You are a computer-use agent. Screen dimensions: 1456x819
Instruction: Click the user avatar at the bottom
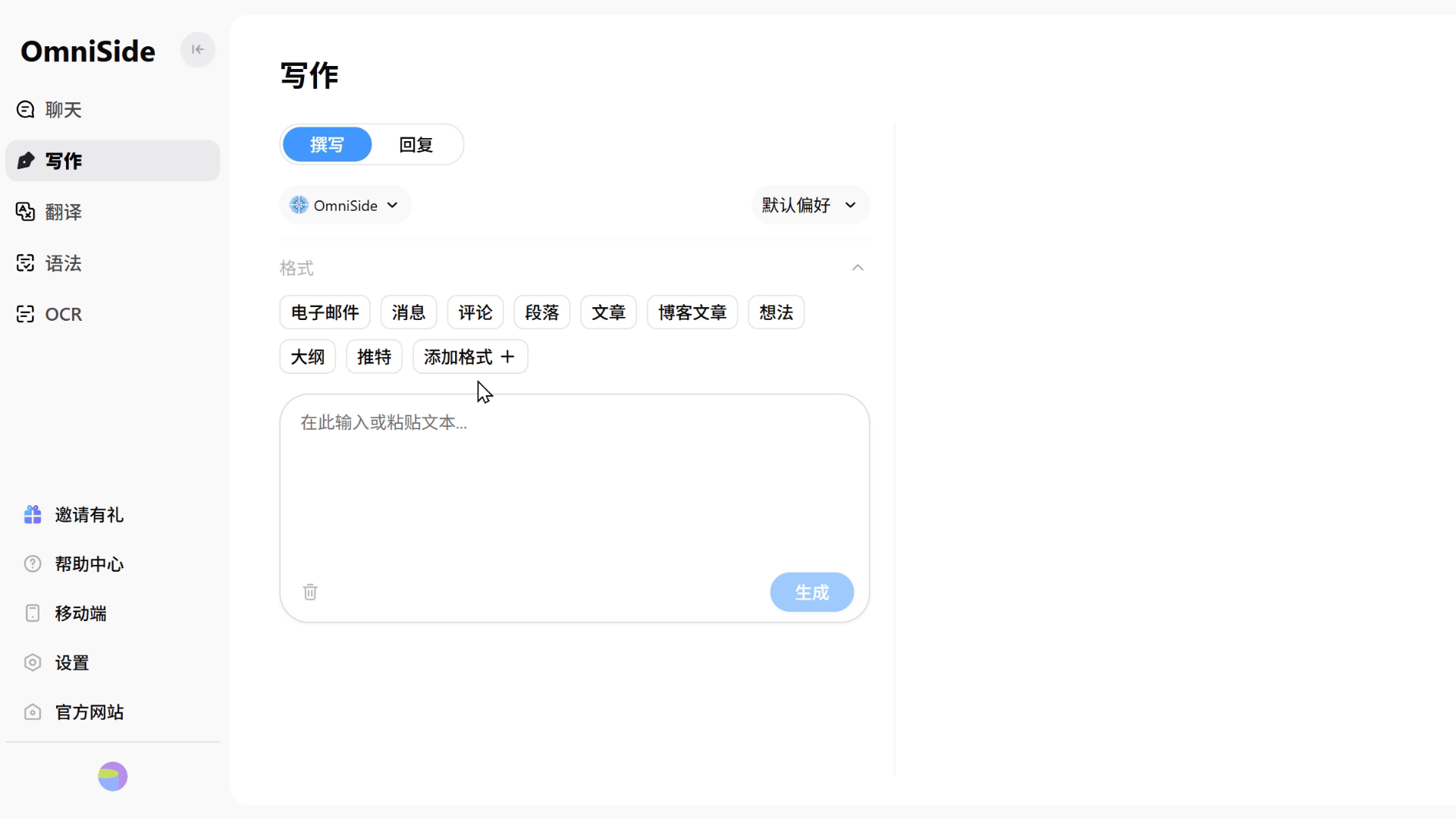click(113, 777)
